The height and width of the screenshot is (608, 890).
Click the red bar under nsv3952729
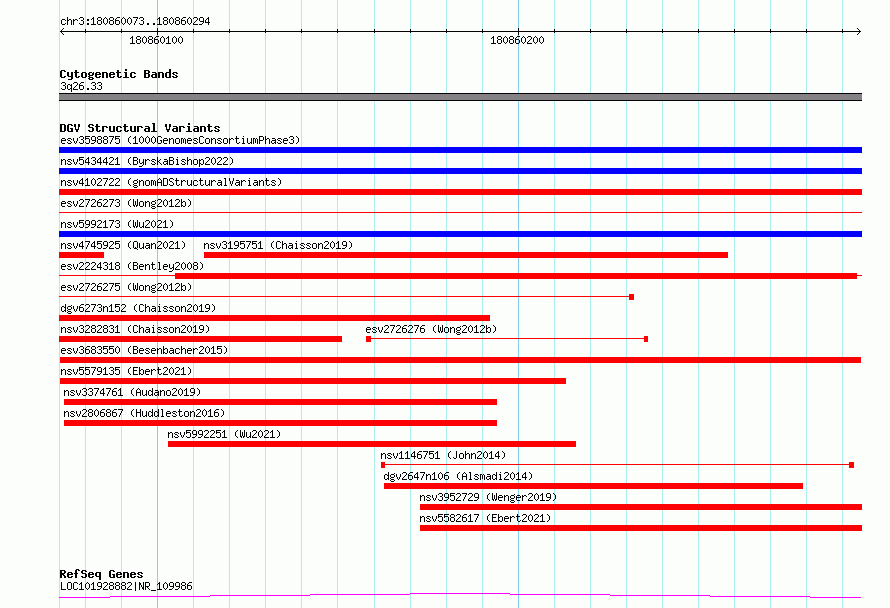pos(641,507)
